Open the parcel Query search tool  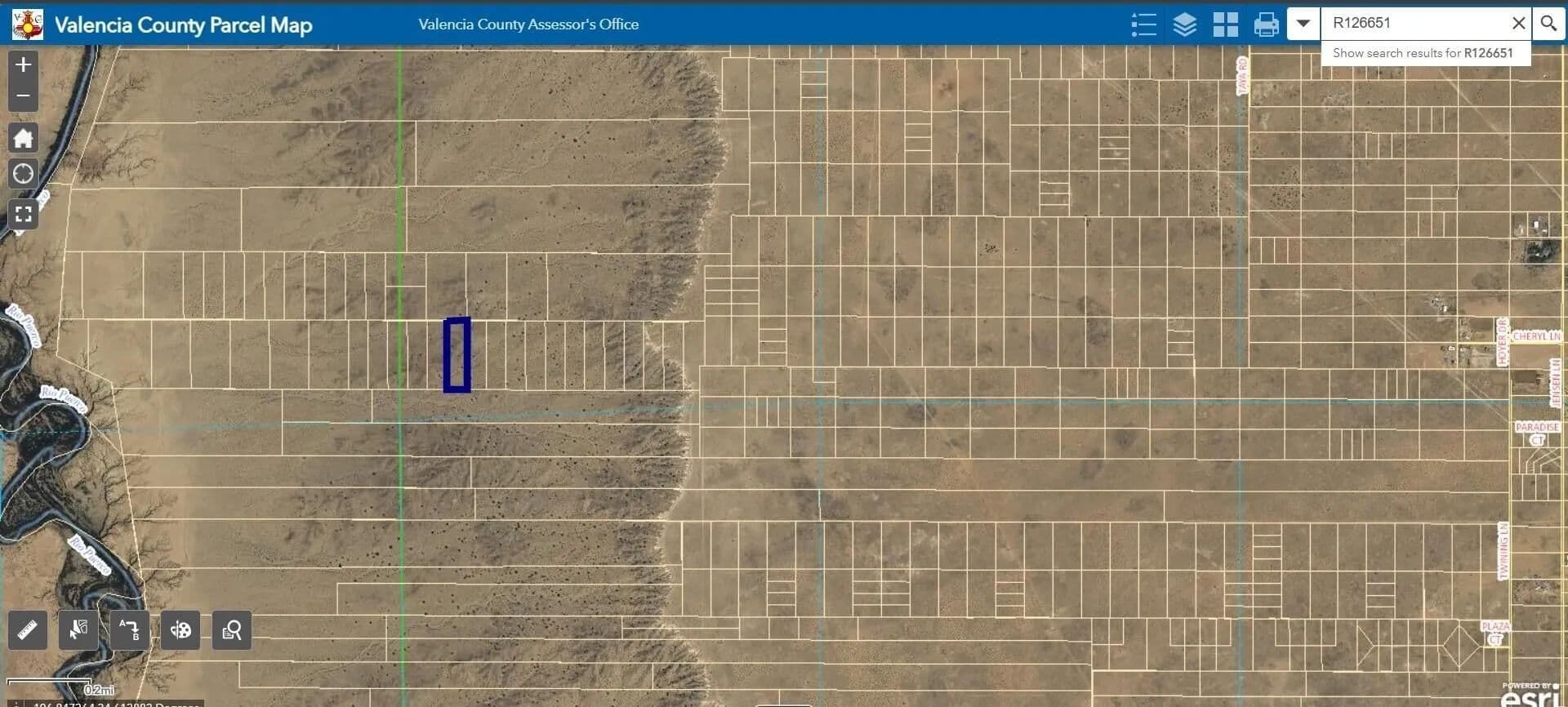click(x=232, y=630)
